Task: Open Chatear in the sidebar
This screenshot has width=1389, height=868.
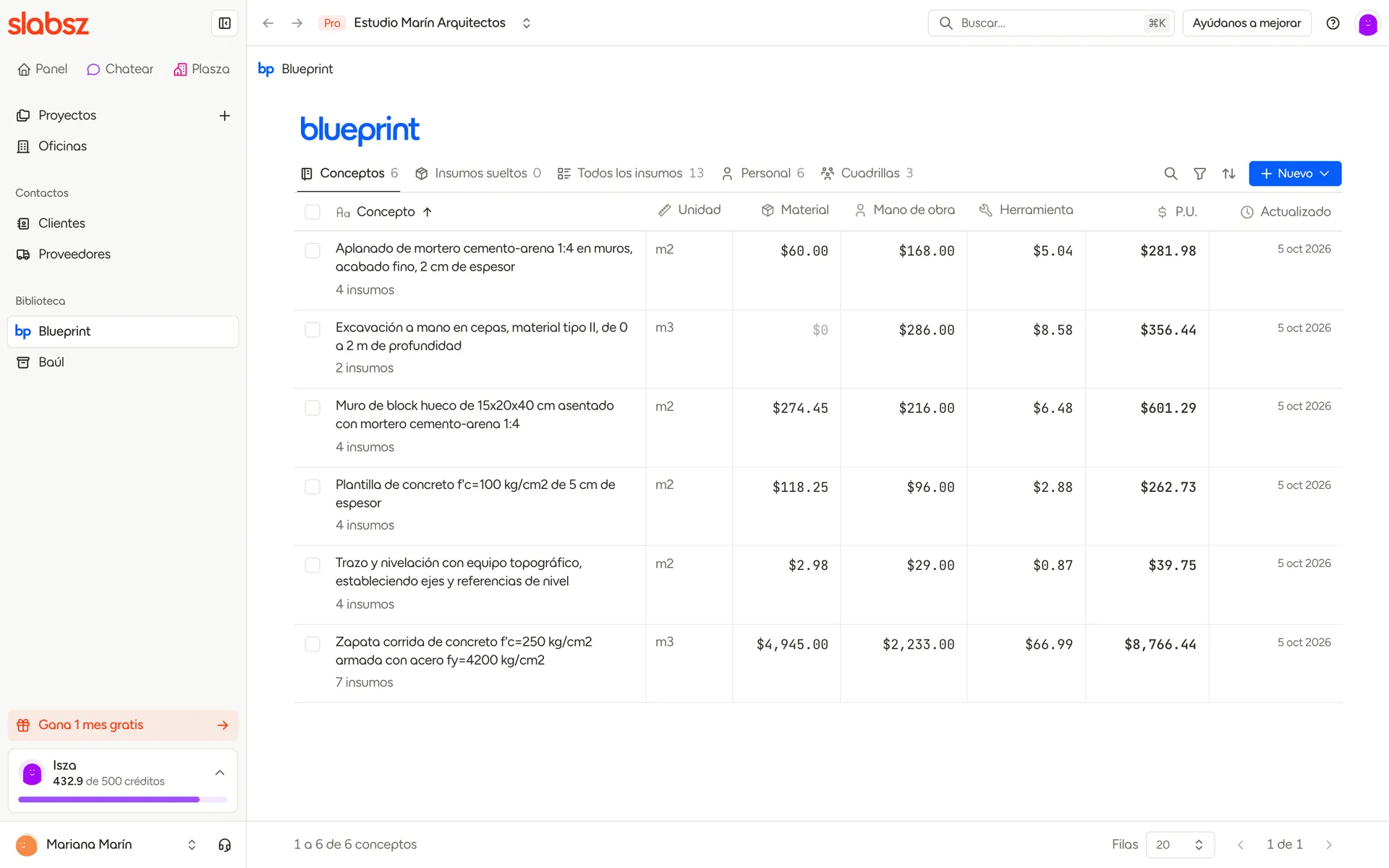Action: pyautogui.click(x=120, y=69)
